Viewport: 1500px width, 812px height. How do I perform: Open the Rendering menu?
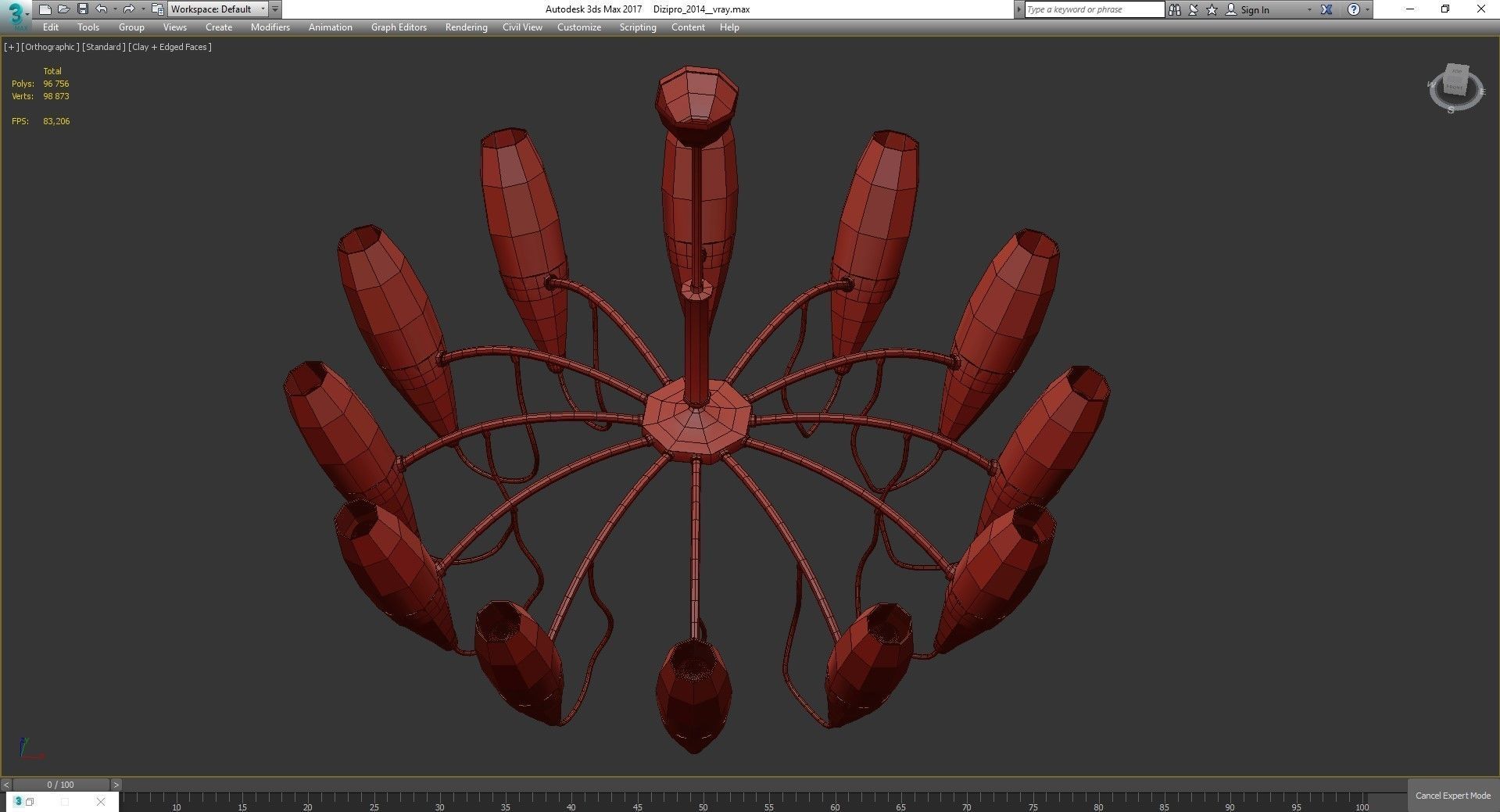467,27
